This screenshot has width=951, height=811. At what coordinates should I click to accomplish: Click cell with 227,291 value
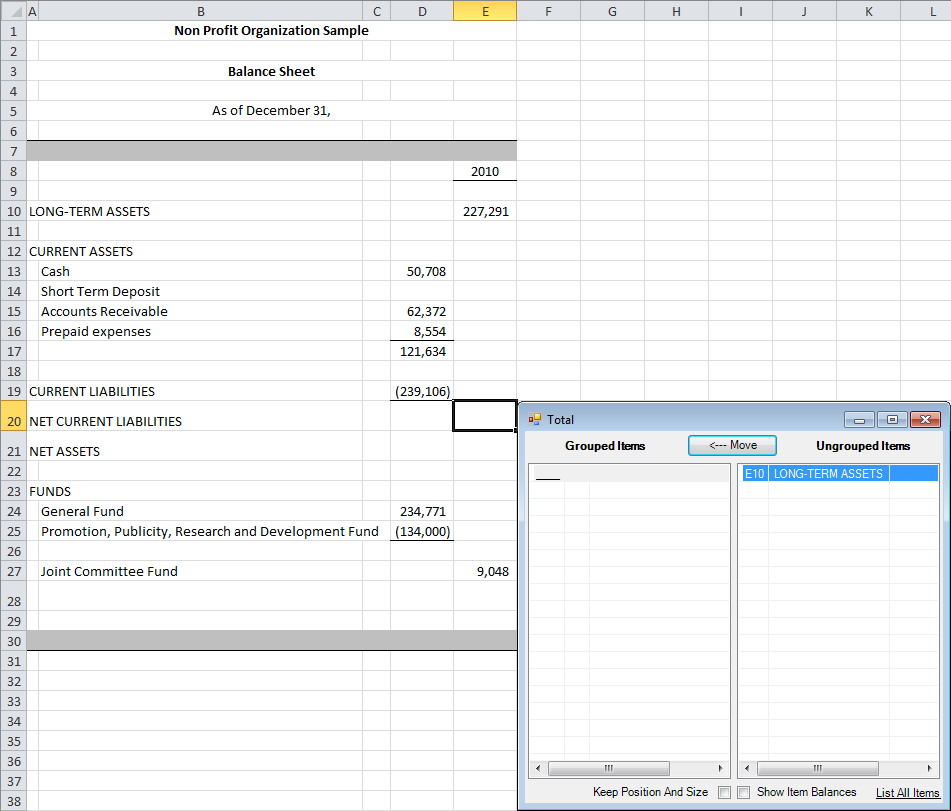click(x=485, y=211)
